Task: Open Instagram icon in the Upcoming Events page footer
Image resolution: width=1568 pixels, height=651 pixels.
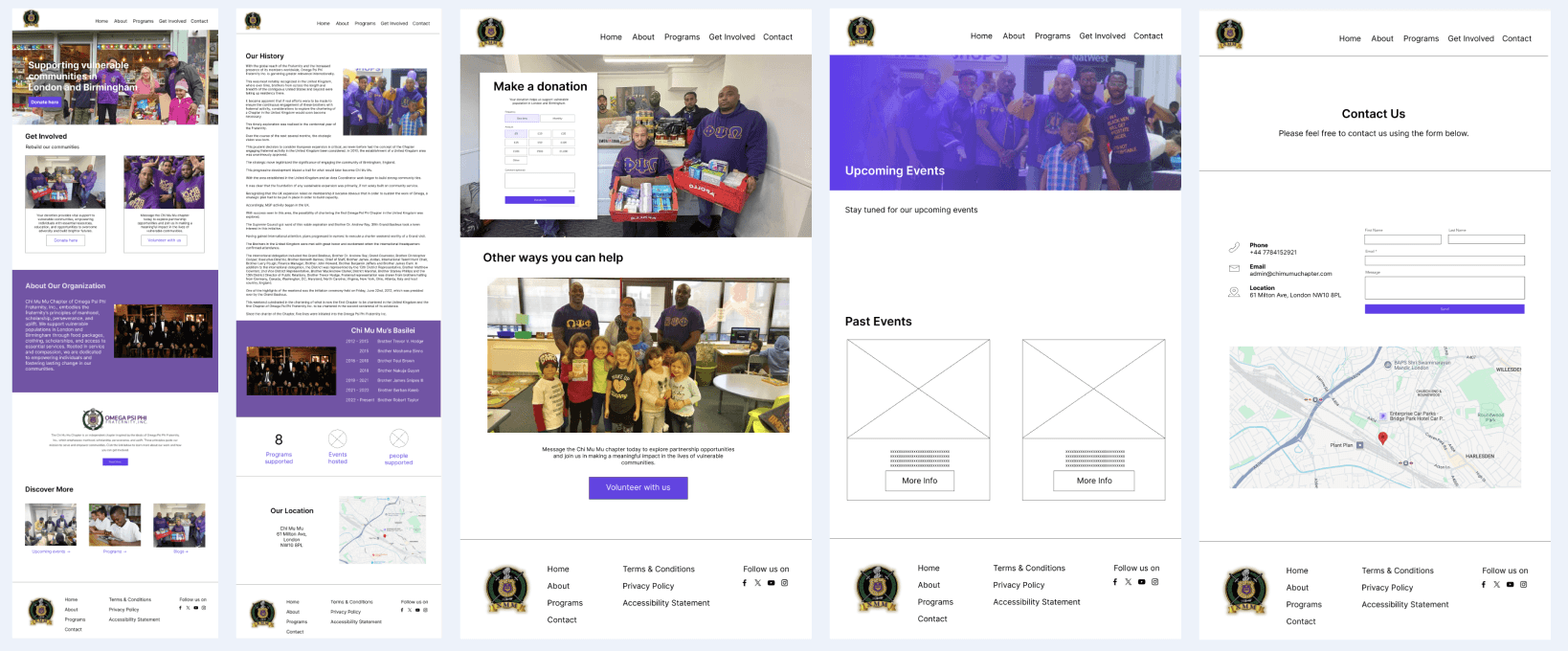Action: click(x=1154, y=582)
